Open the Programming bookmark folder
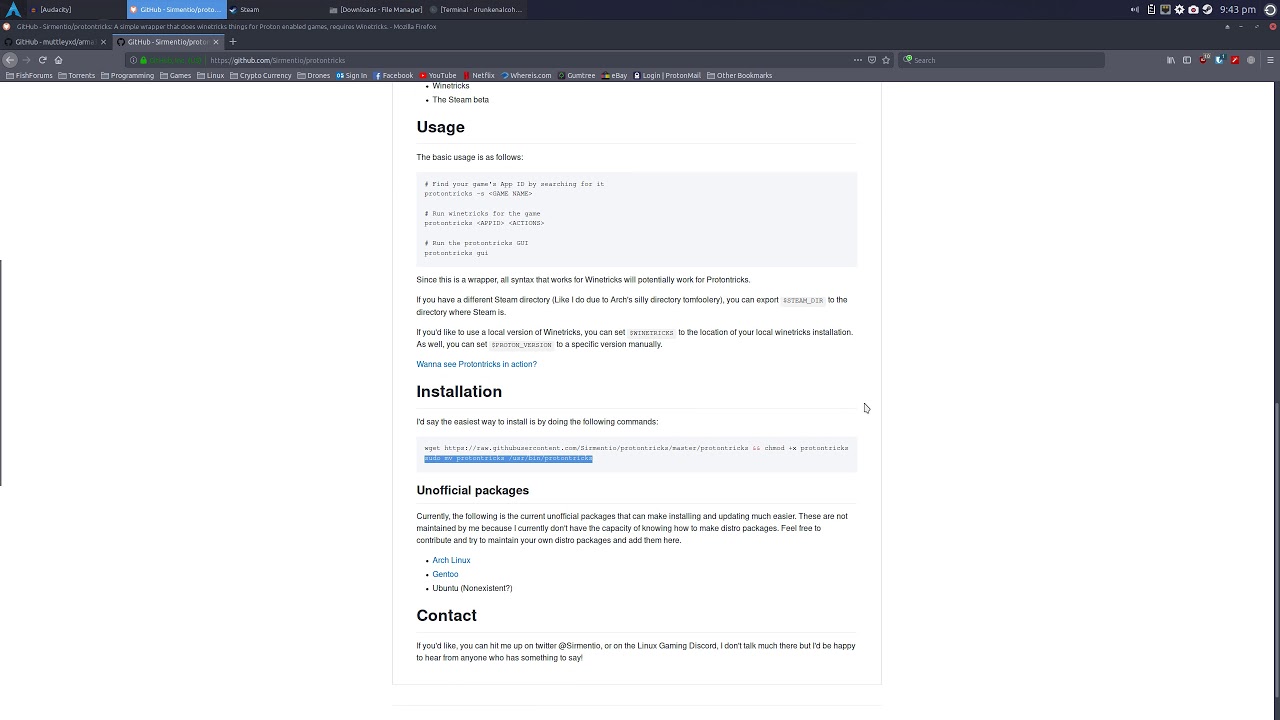This screenshot has height=720, width=1280. point(127,75)
